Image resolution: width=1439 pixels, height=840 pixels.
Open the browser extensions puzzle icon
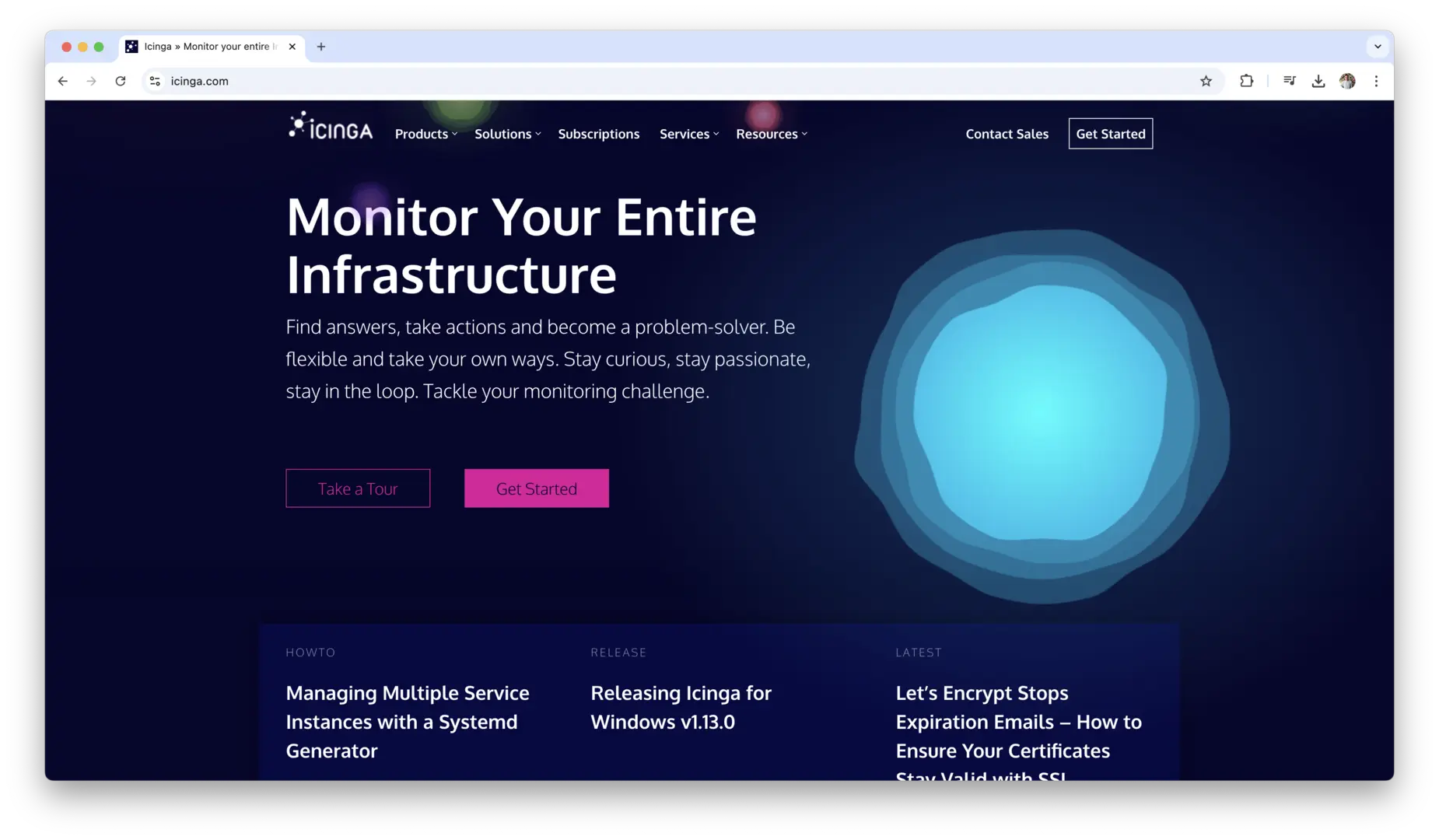[1246, 81]
